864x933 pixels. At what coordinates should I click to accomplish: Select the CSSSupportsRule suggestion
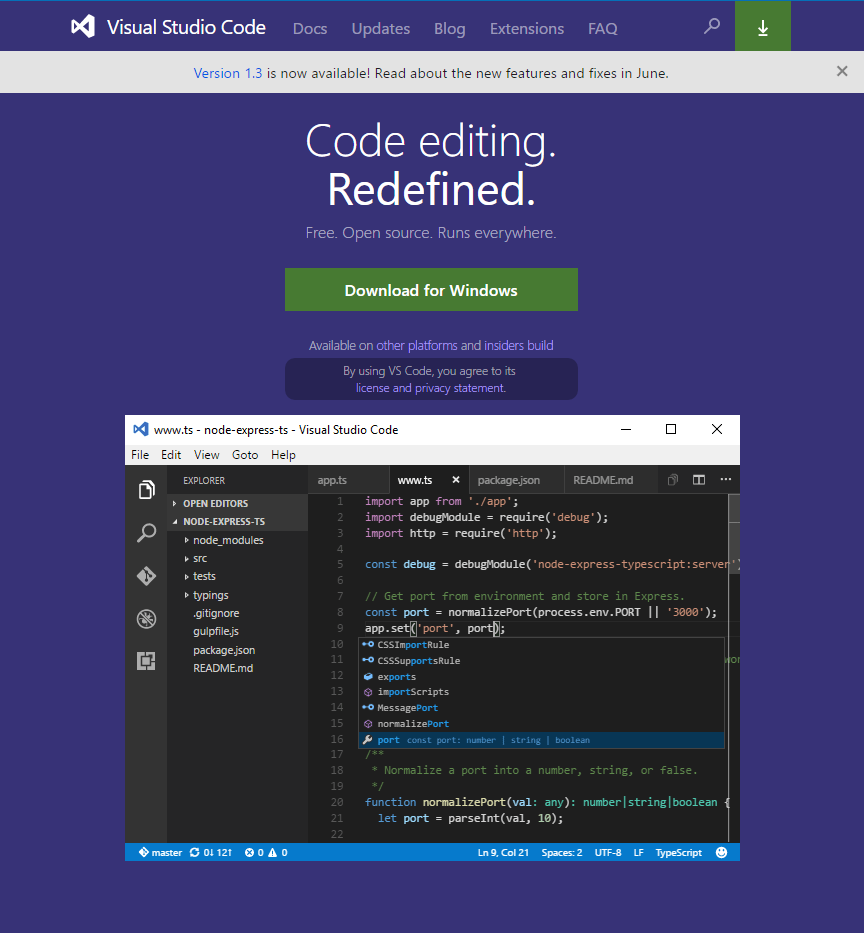[541, 660]
